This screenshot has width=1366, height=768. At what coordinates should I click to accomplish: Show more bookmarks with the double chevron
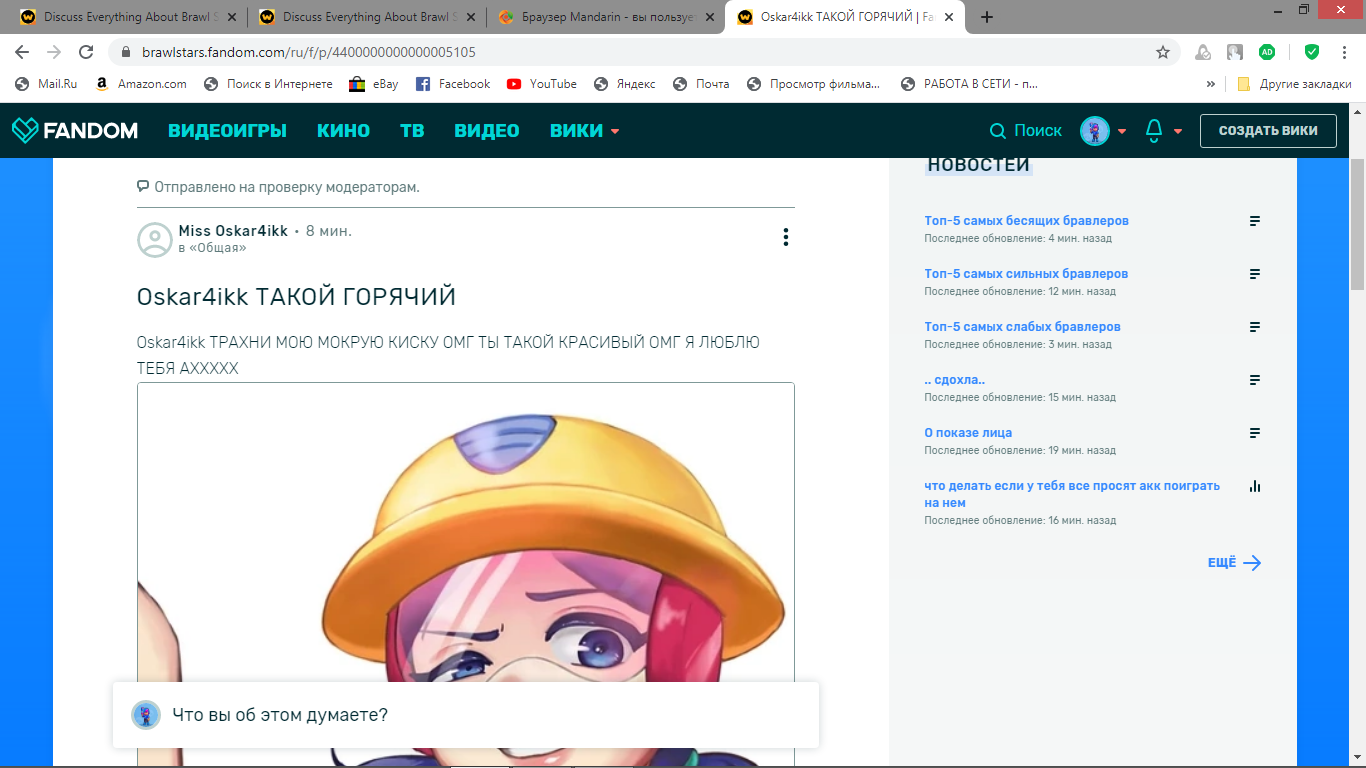point(1211,84)
